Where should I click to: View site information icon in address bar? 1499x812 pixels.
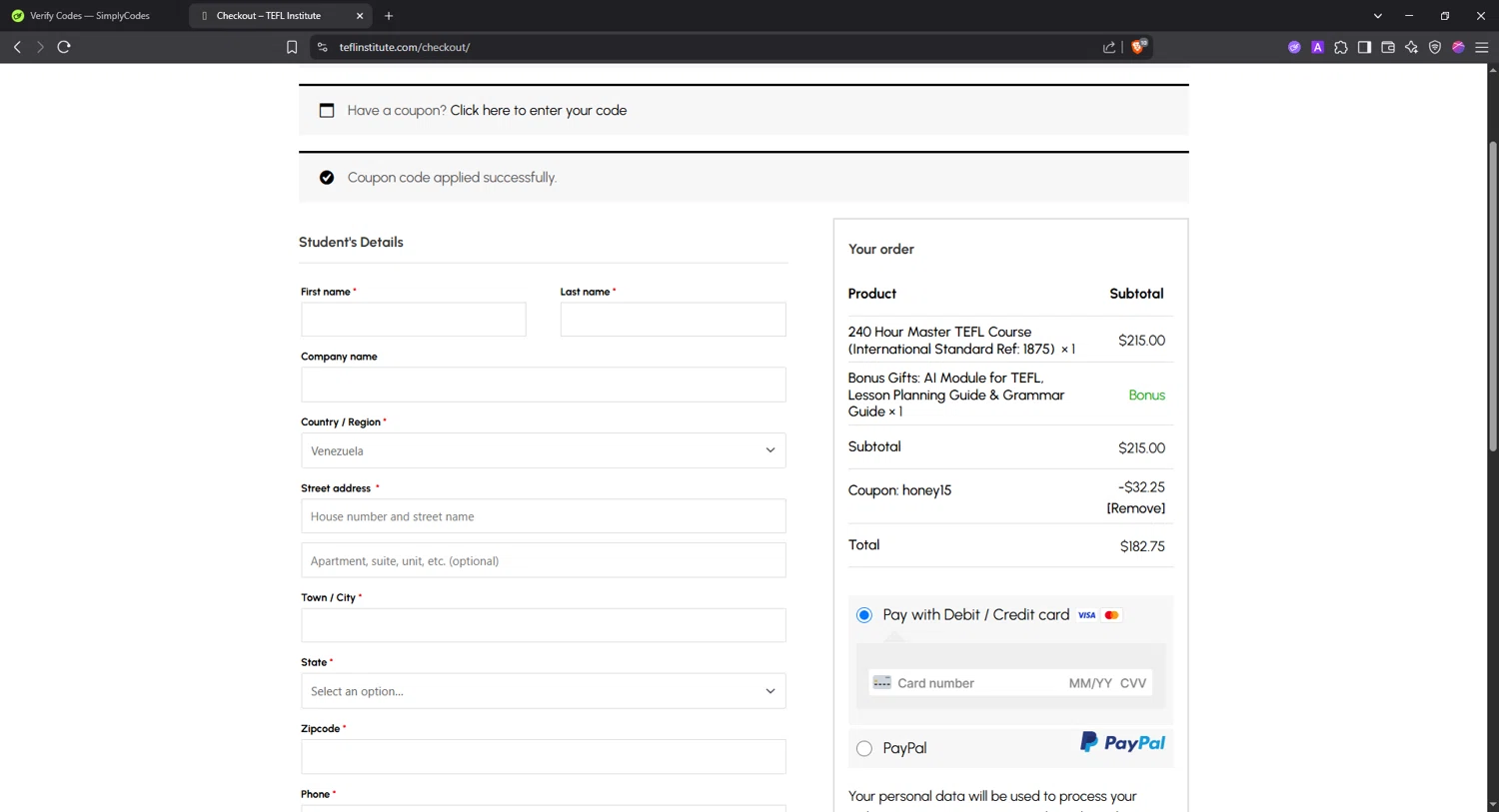tap(322, 47)
